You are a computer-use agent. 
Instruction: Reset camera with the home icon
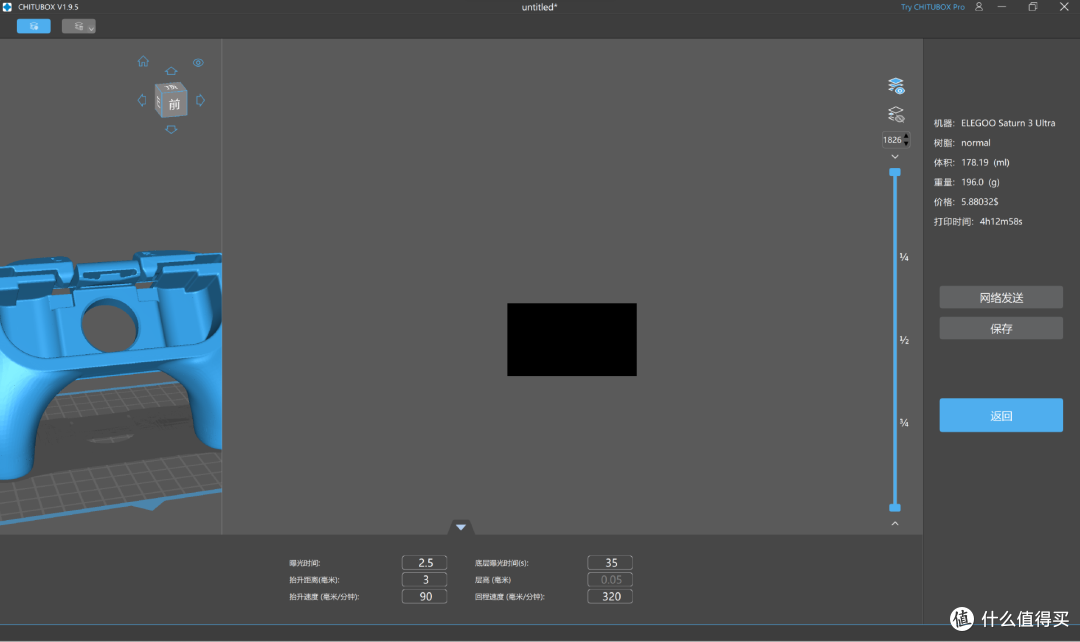coord(143,61)
